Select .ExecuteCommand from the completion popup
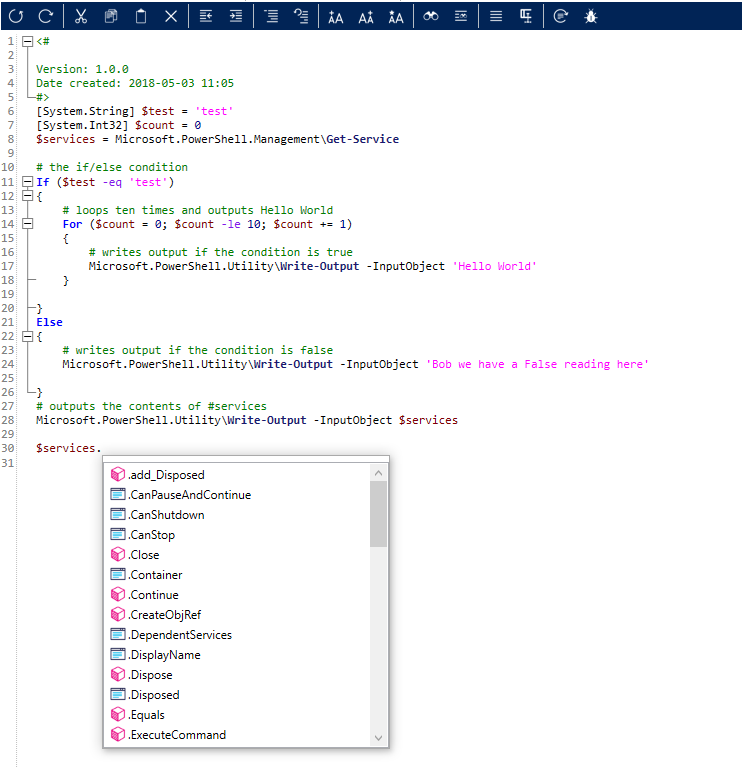The height and width of the screenshot is (767, 742). [177, 735]
